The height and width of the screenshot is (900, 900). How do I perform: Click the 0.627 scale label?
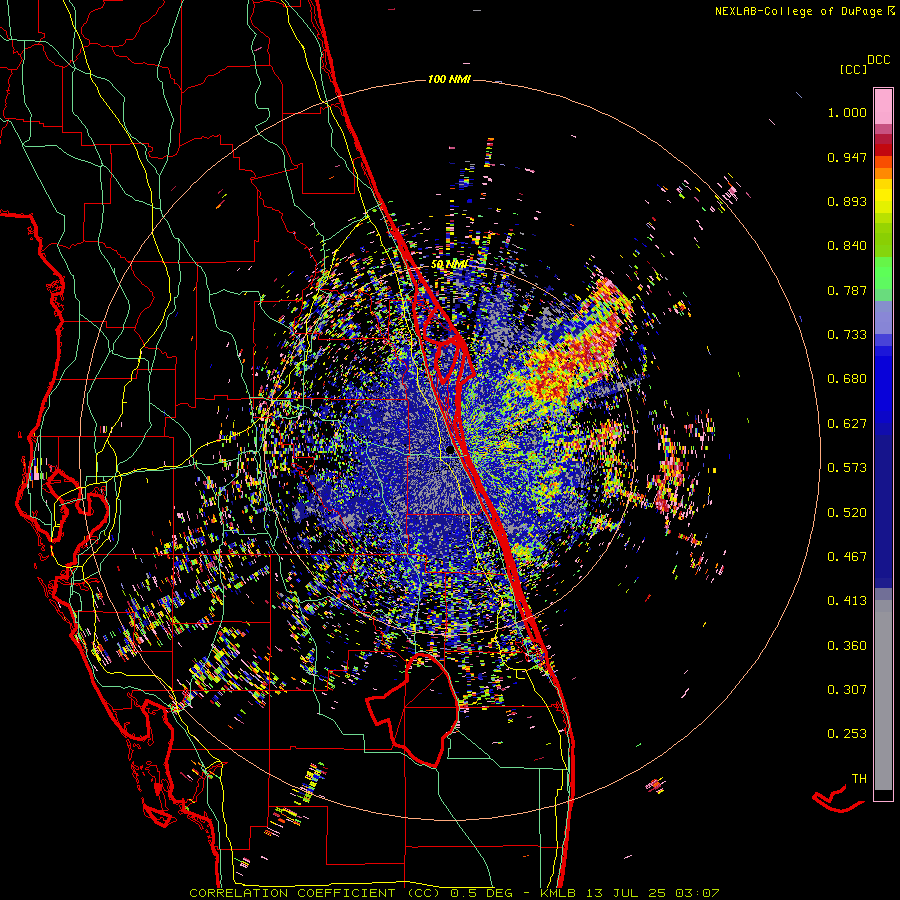pyautogui.click(x=847, y=424)
